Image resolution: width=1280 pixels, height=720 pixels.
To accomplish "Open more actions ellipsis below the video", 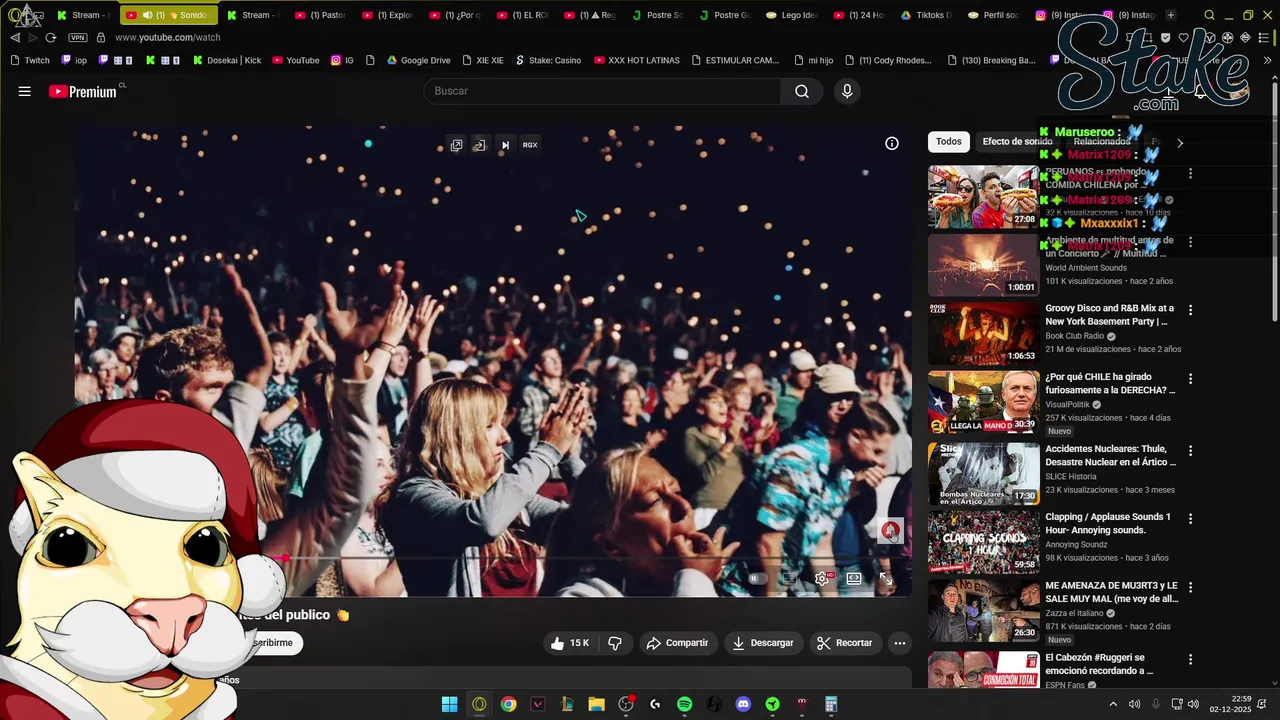I will (900, 643).
